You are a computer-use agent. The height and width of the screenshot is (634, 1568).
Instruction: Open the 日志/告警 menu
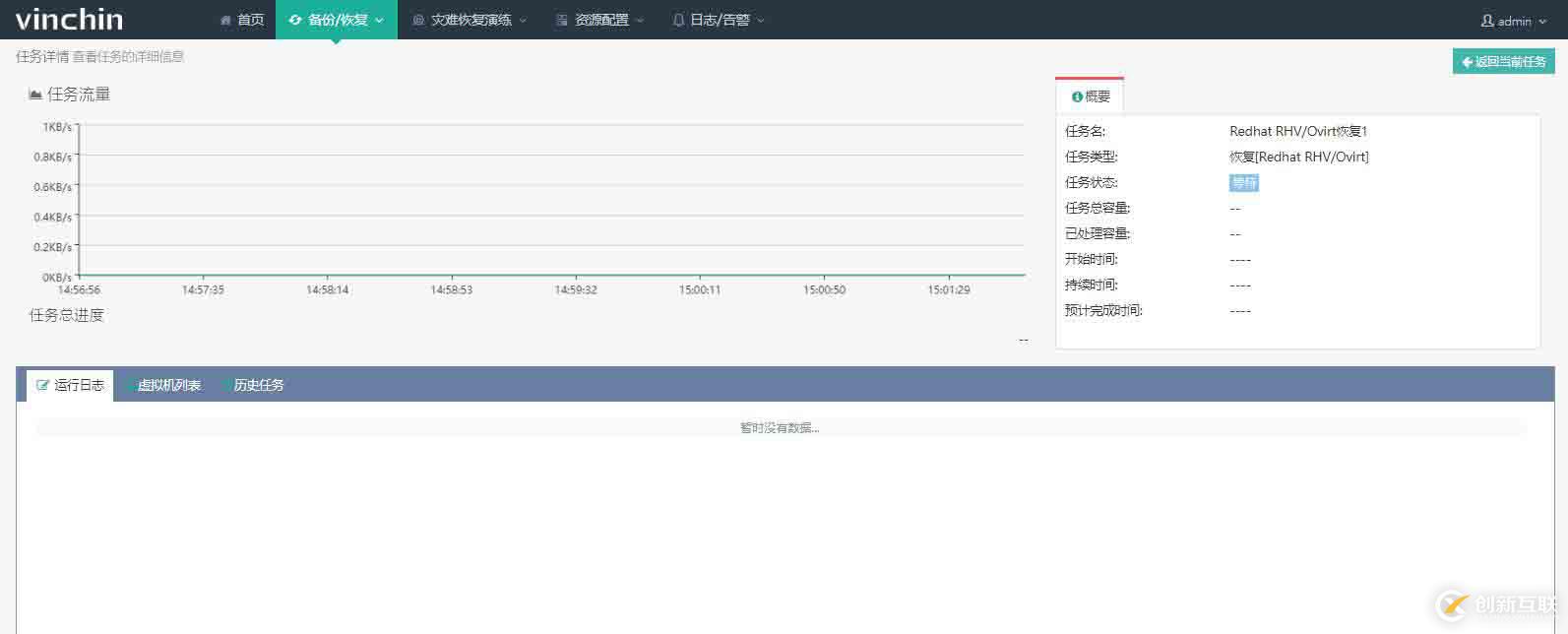point(719,20)
